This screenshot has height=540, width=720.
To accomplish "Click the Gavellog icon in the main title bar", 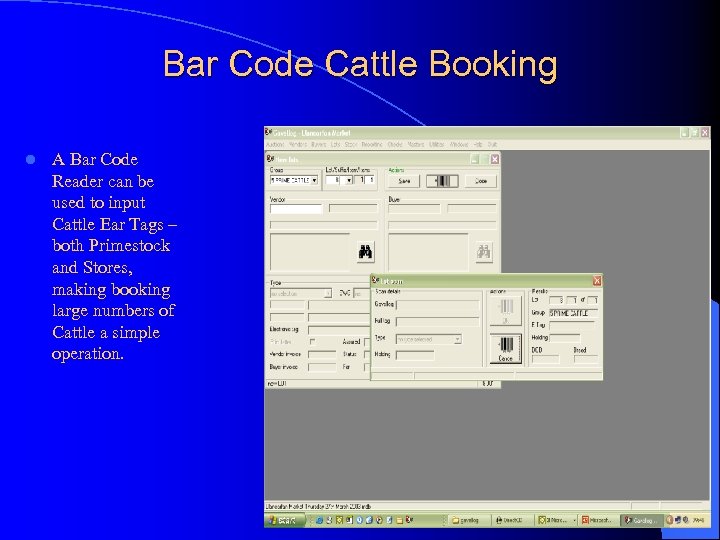I will pos(269,133).
